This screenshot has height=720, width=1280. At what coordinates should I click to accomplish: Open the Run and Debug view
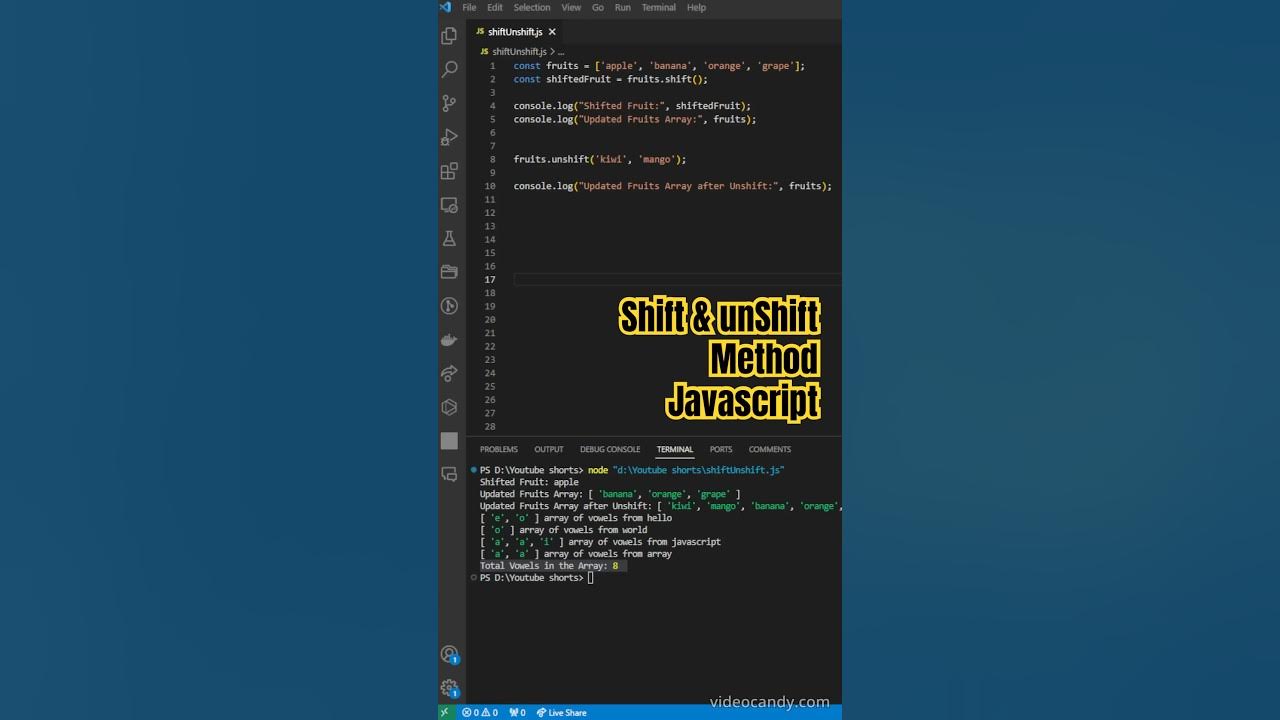tap(449, 137)
